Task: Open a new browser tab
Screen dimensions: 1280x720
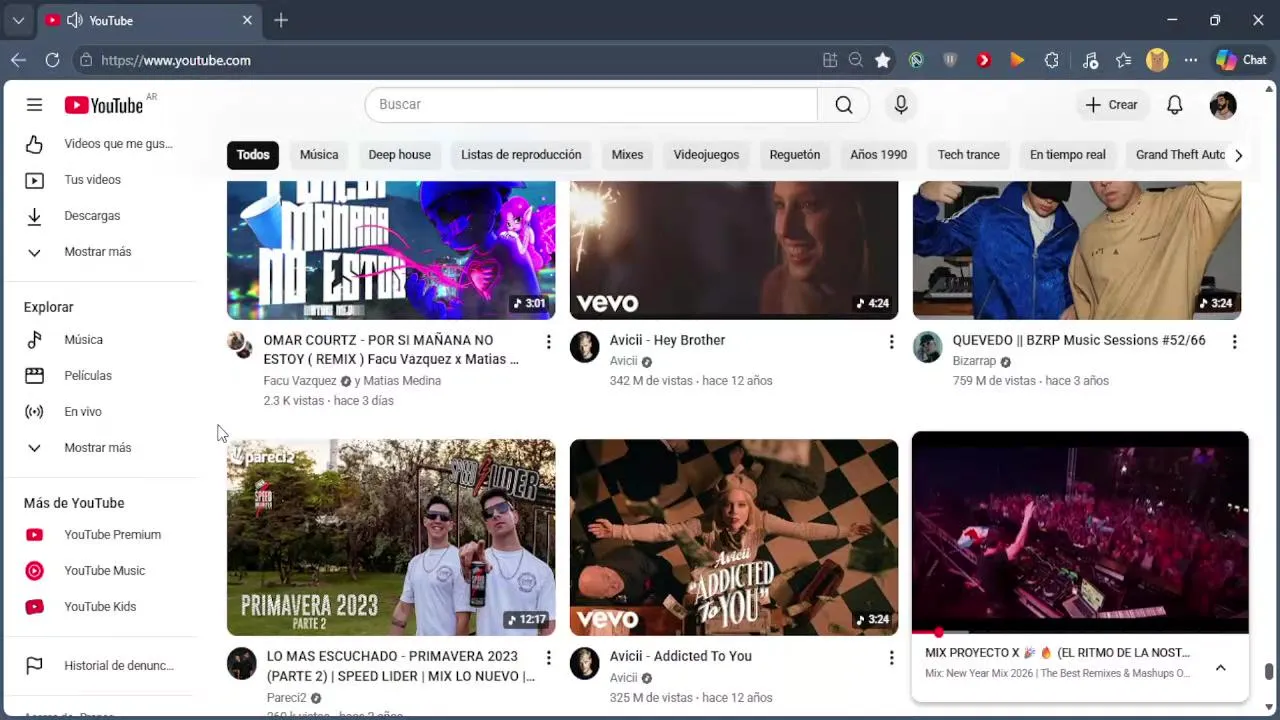Action: pos(281,20)
